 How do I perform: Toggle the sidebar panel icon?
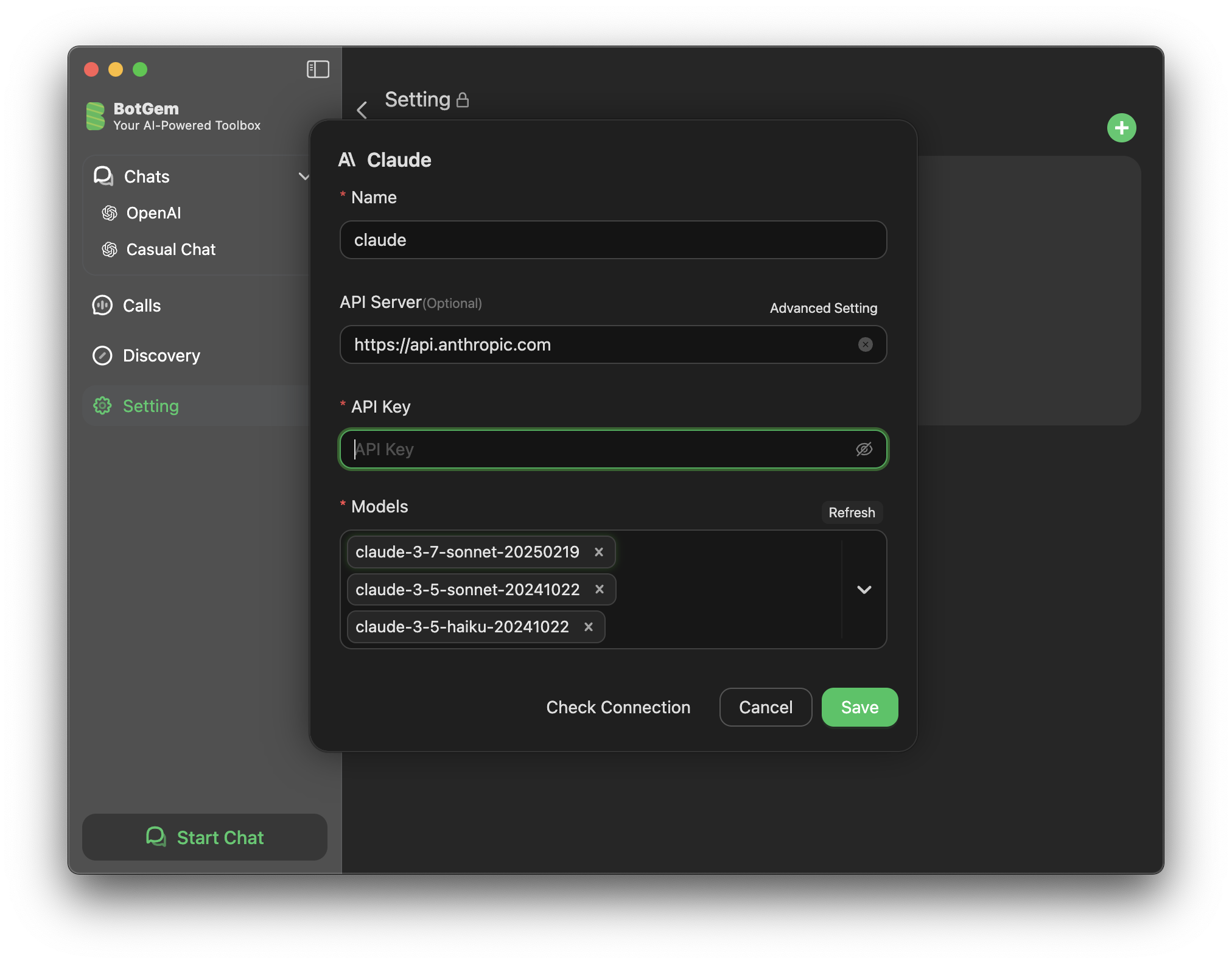318,69
